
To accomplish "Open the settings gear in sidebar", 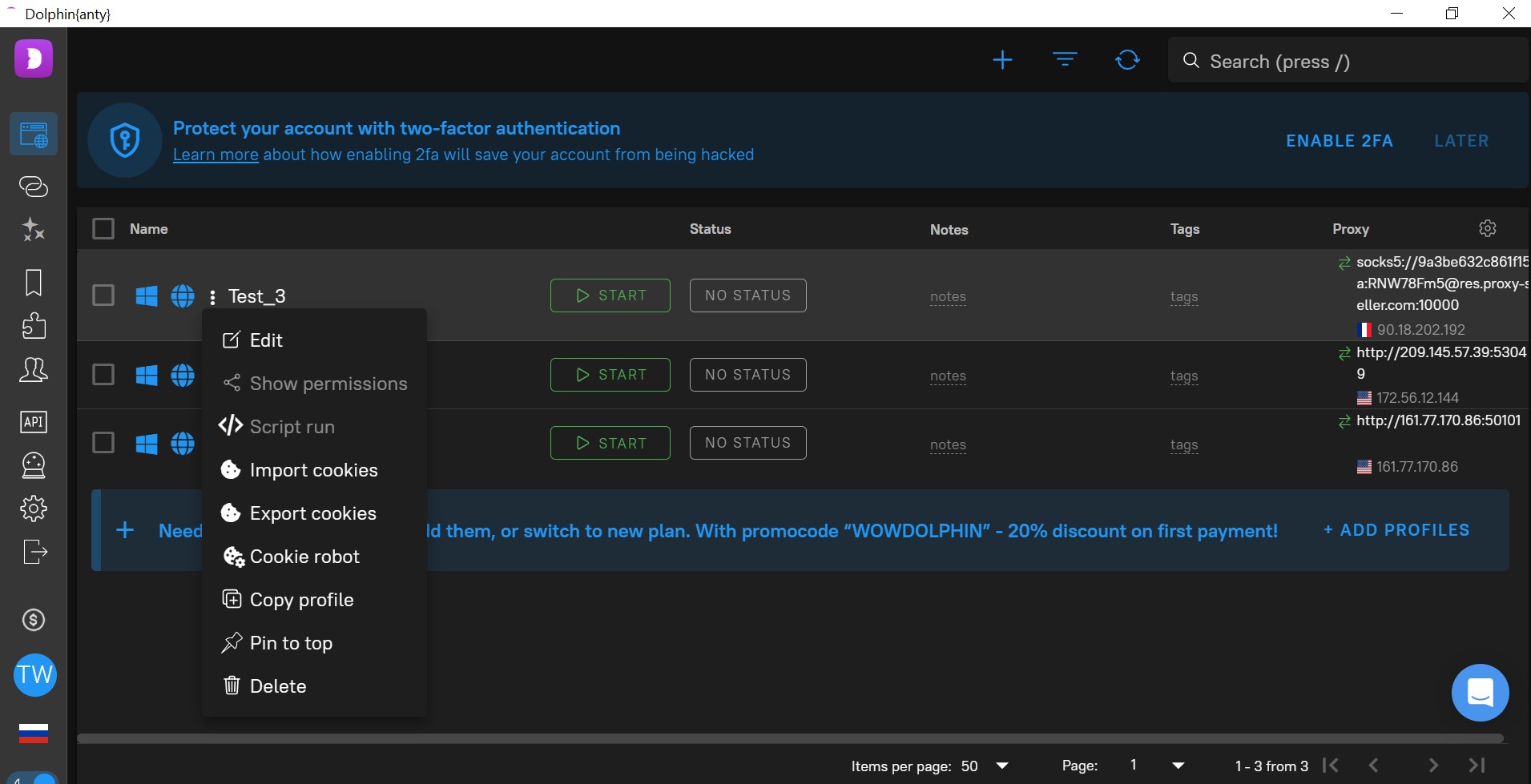I will coord(34,509).
